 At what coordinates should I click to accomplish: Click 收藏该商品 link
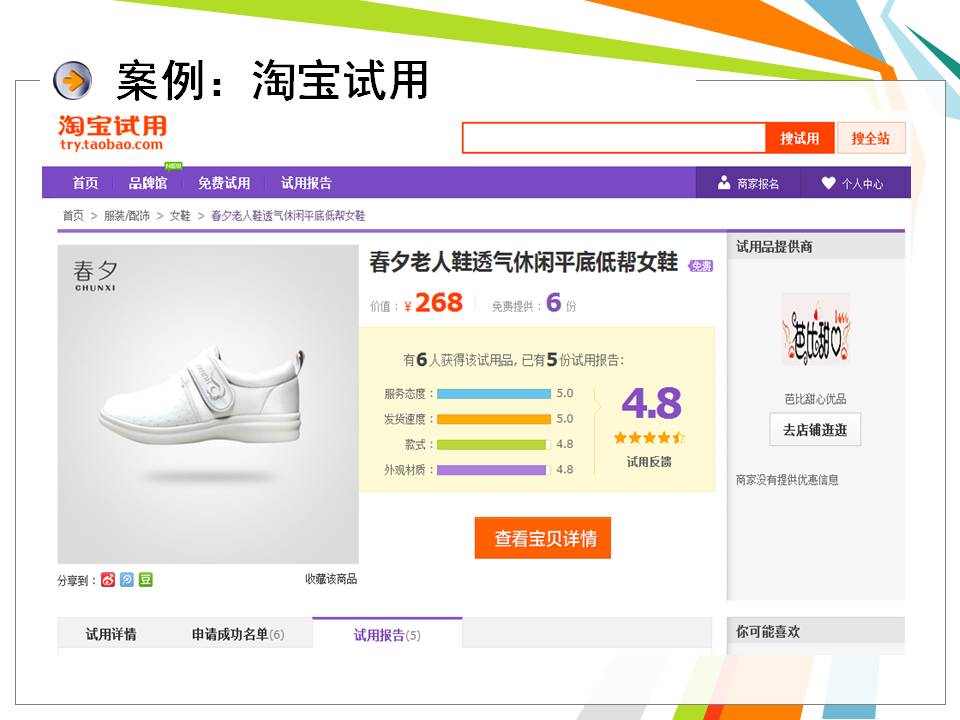(x=331, y=579)
